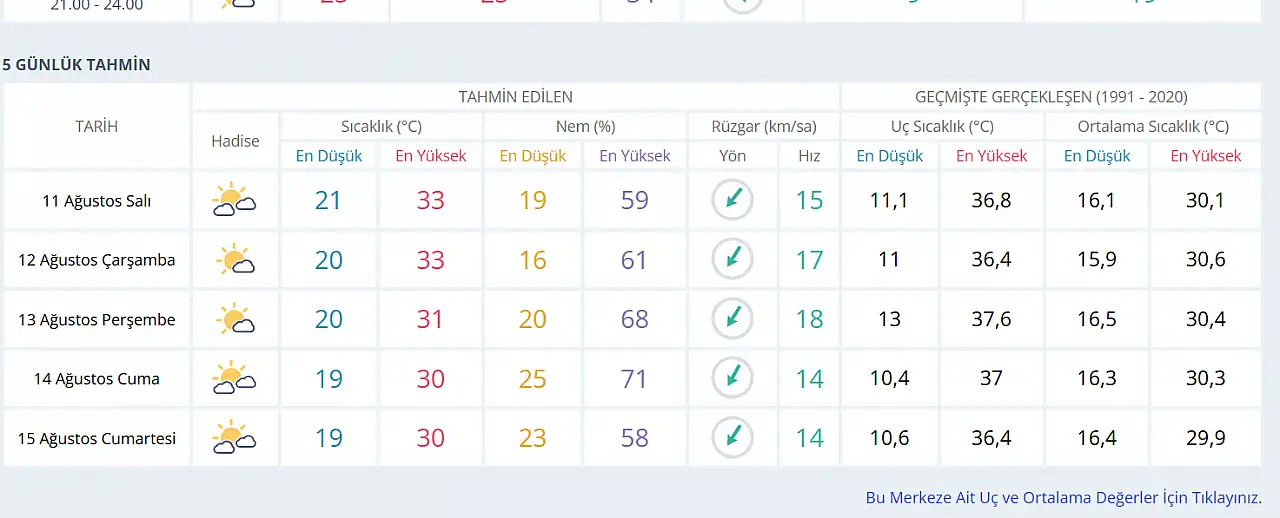Select the 11 Ağustos Salı date cell
This screenshot has height=518, width=1280.
click(96, 200)
